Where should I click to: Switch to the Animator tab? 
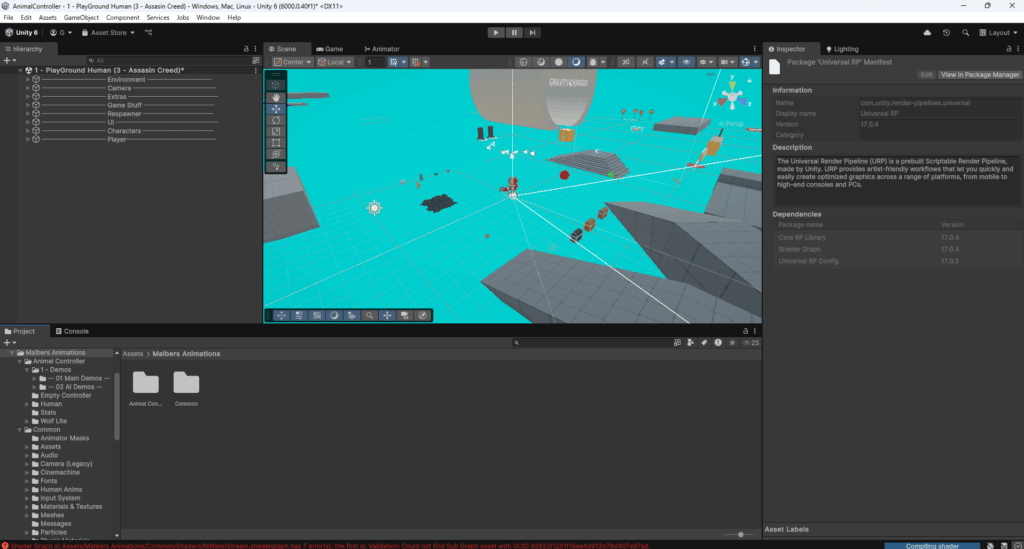tap(382, 49)
